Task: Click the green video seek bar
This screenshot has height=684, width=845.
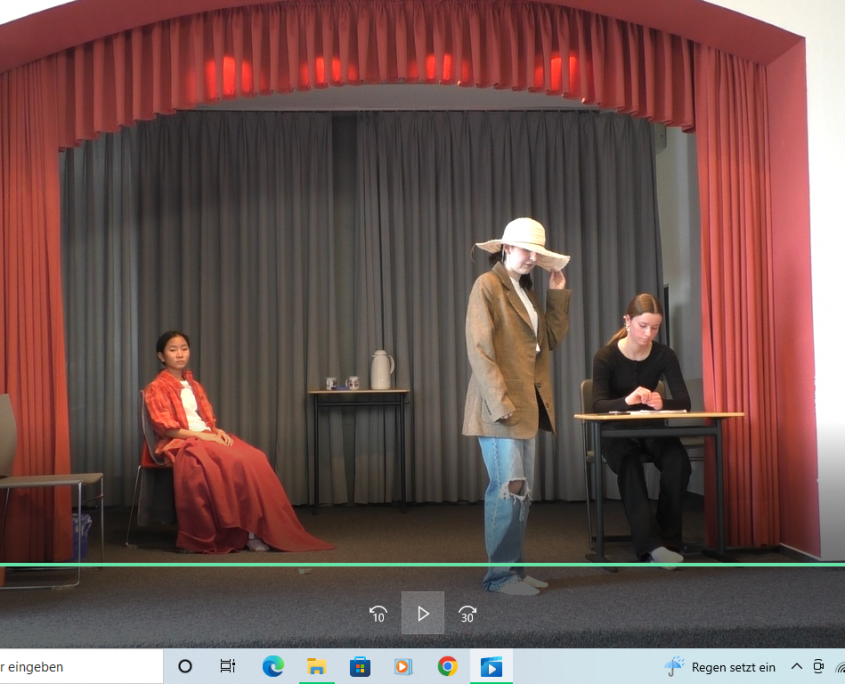Action: (x=422, y=565)
